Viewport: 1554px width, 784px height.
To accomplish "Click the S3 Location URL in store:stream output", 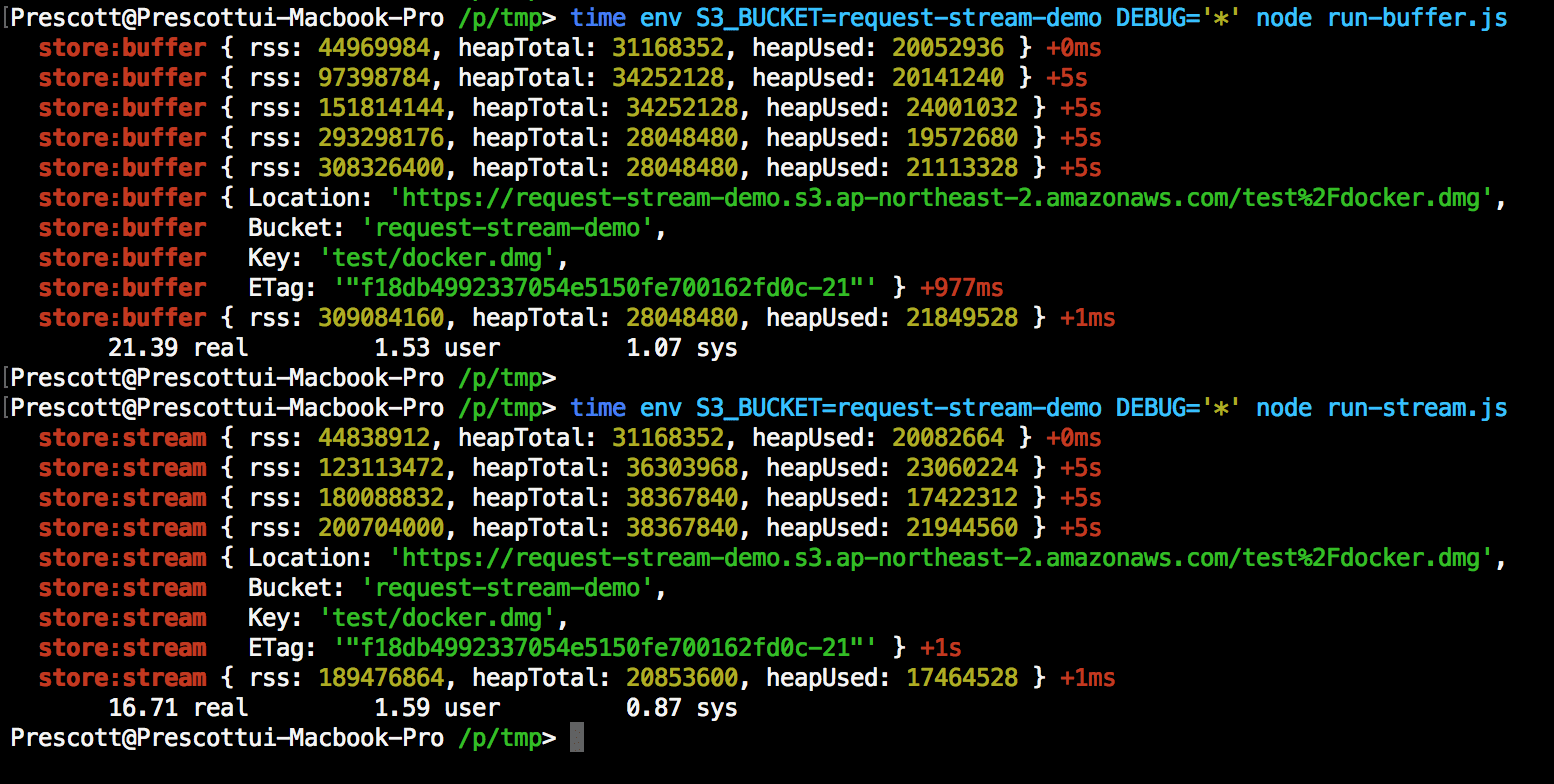I will point(941,558).
